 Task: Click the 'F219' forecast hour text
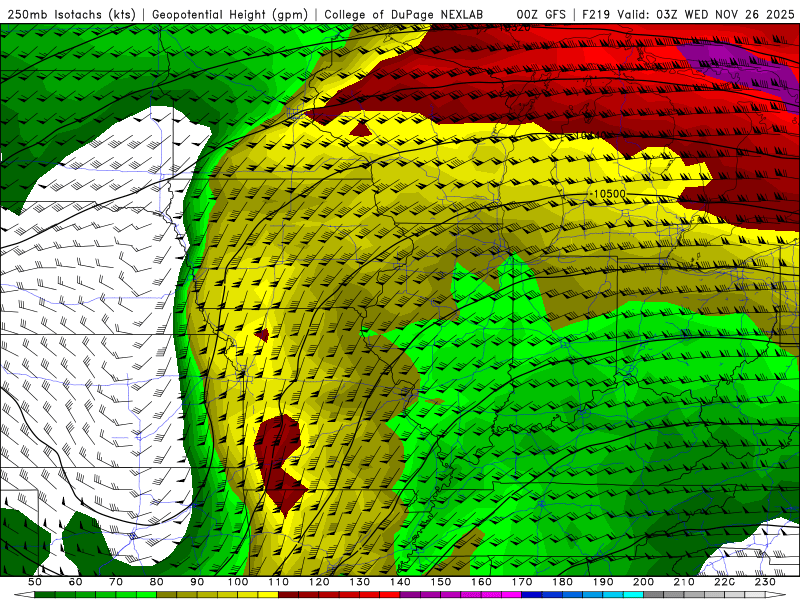[x=596, y=14]
